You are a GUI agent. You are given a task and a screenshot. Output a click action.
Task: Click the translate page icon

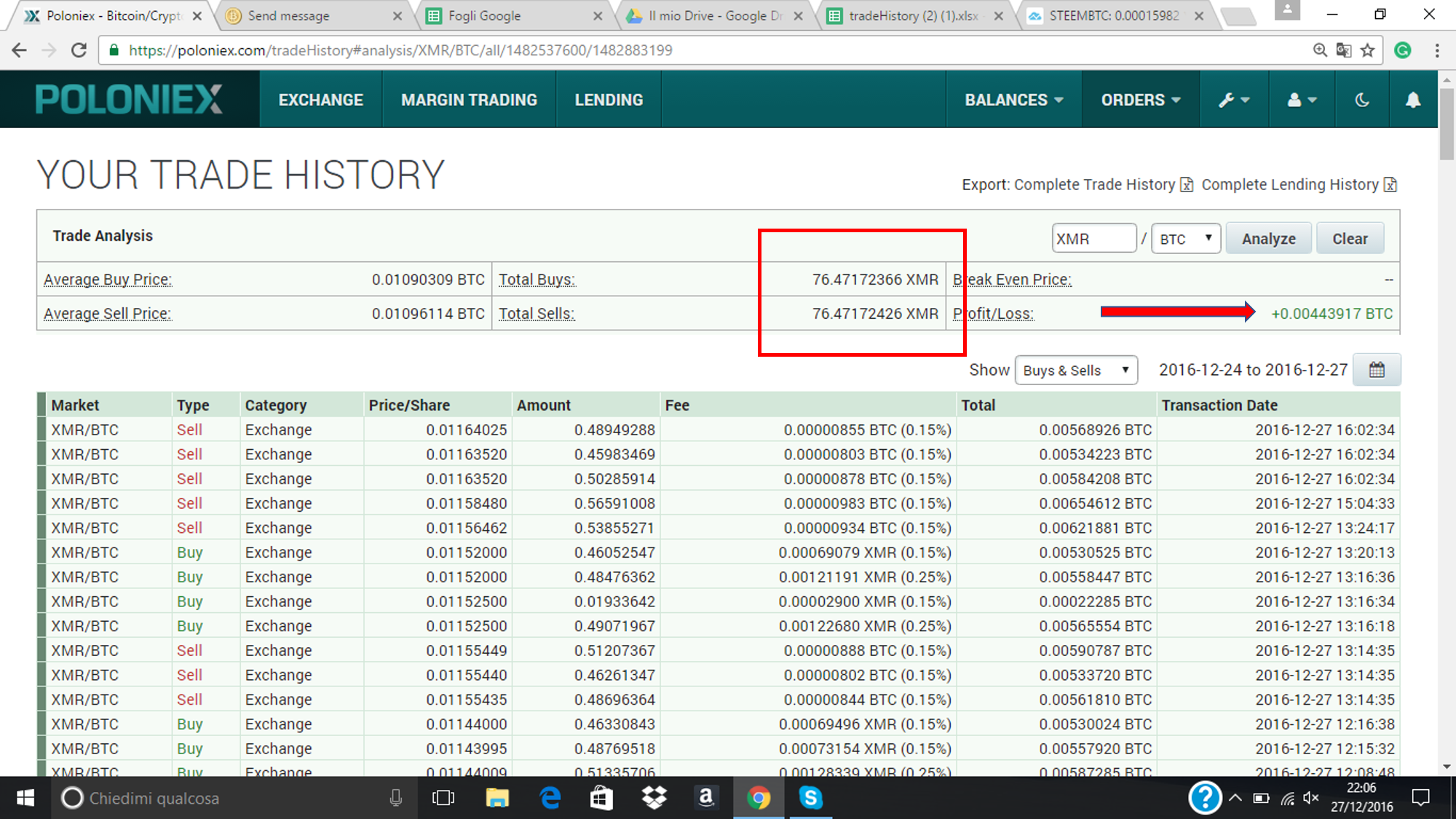pyautogui.click(x=1344, y=50)
